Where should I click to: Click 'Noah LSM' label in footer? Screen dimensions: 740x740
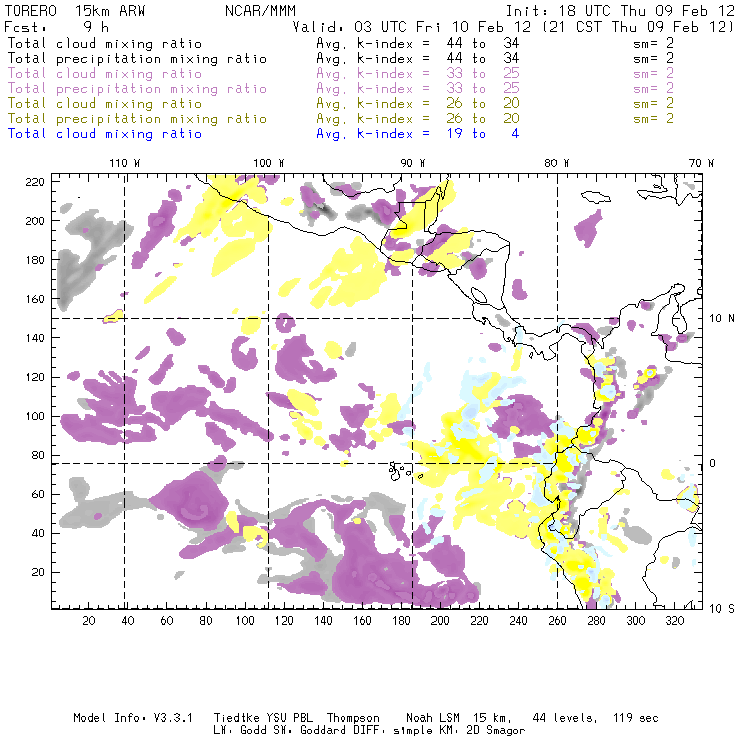click(433, 718)
